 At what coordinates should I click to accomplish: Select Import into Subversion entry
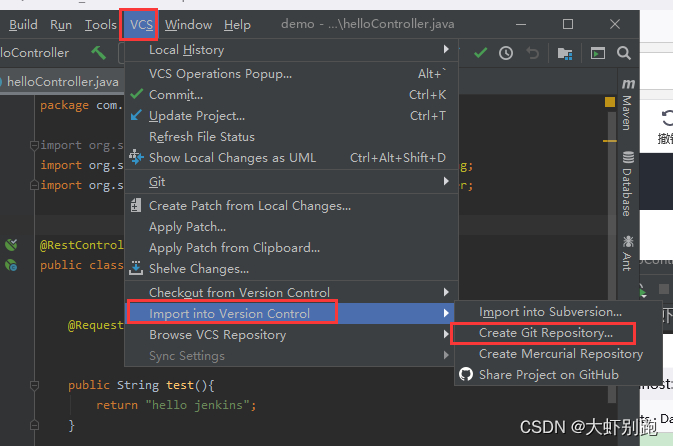click(x=550, y=312)
